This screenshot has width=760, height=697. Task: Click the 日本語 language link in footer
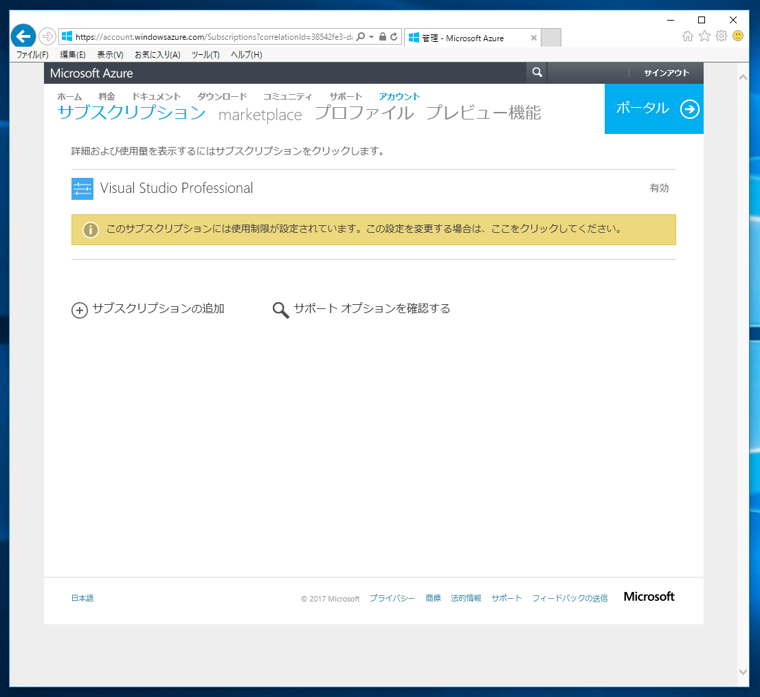coord(82,598)
